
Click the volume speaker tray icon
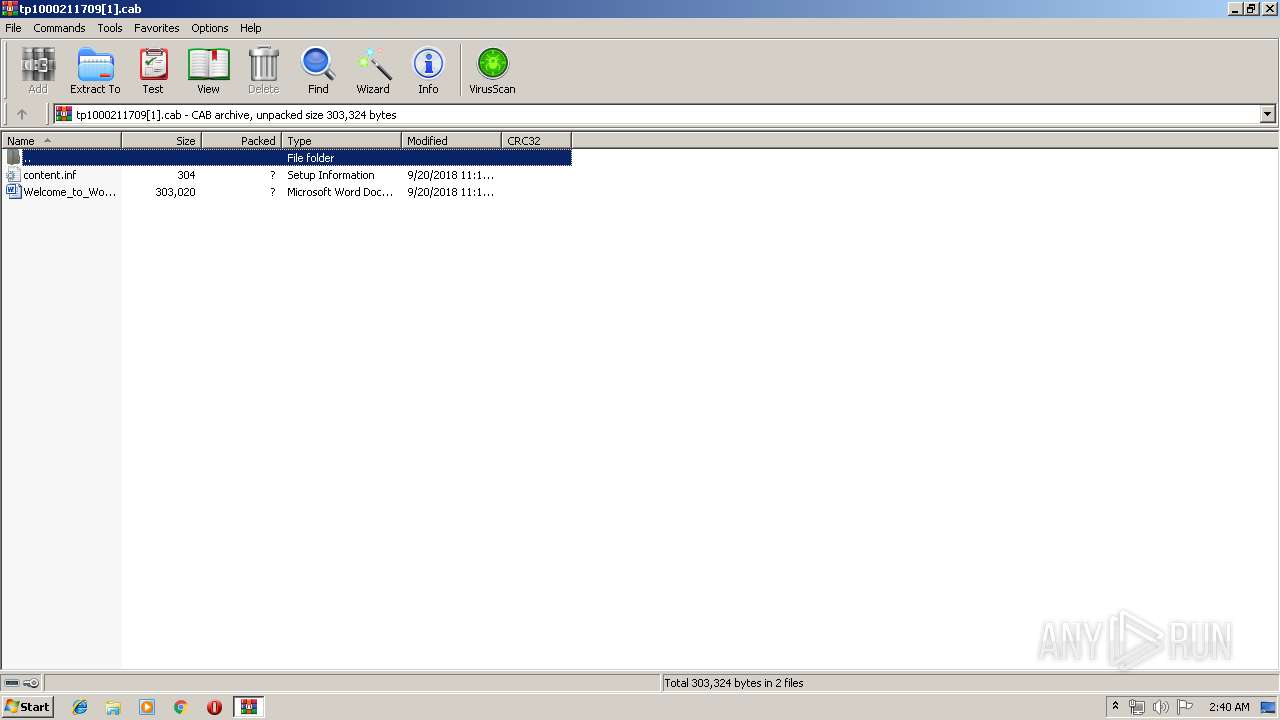click(x=1160, y=707)
